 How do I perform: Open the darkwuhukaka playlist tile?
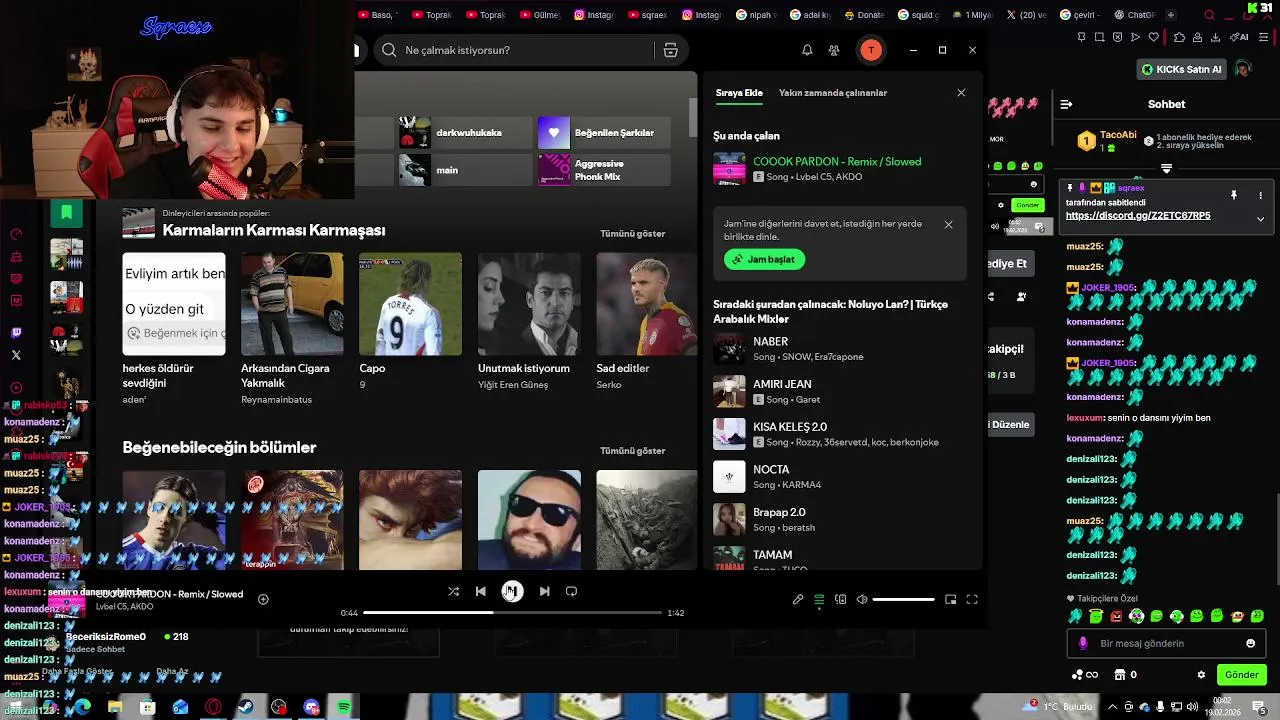tap(465, 133)
